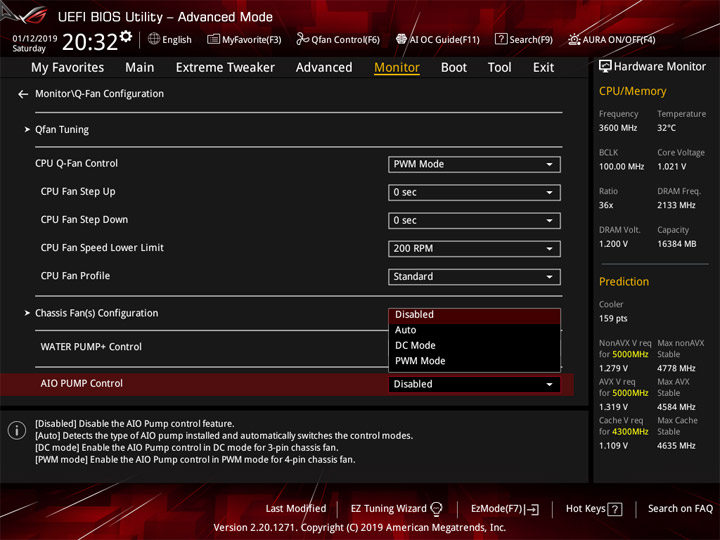Viewport: 720px width, 540px height.
Task: Click AI OC Guide(F11) label
Action: click(x=444, y=40)
